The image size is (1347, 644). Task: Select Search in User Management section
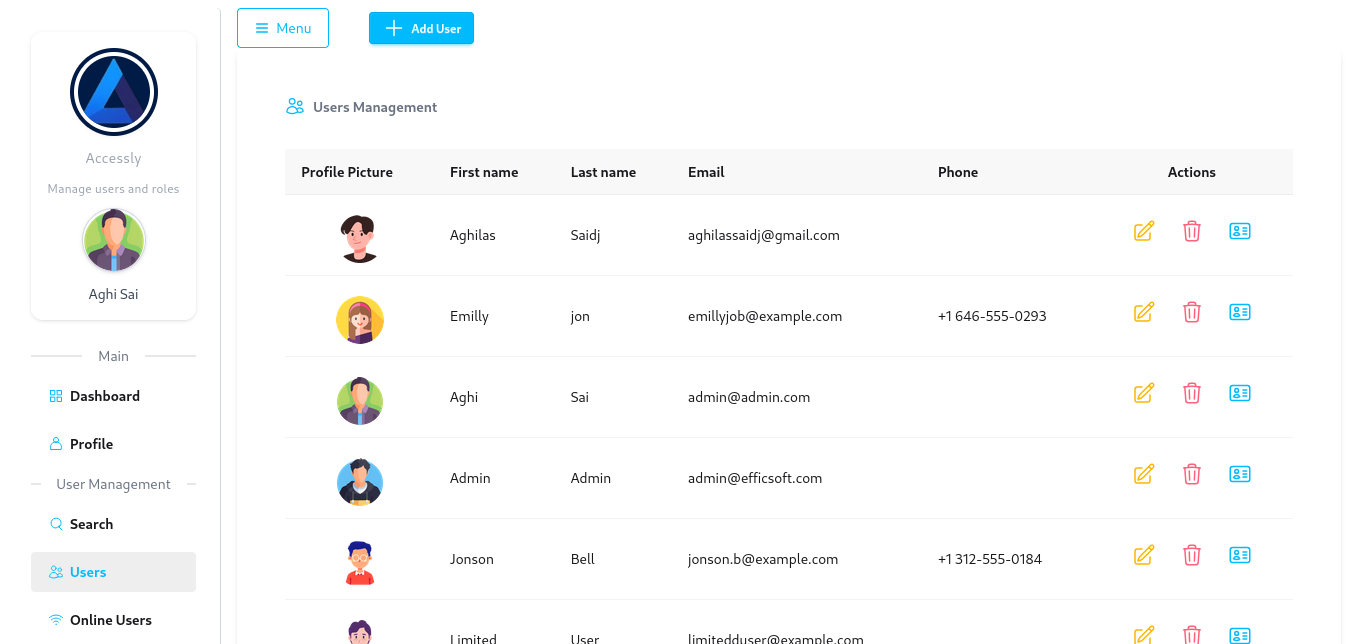[x=91, y=524]
